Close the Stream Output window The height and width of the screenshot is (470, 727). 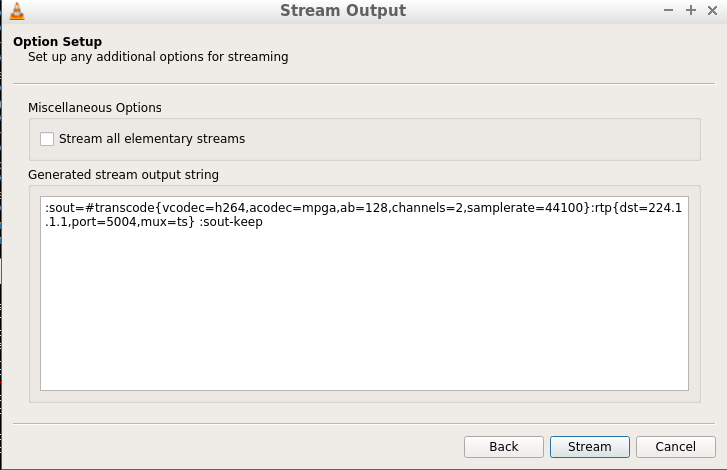coord(713,10)
